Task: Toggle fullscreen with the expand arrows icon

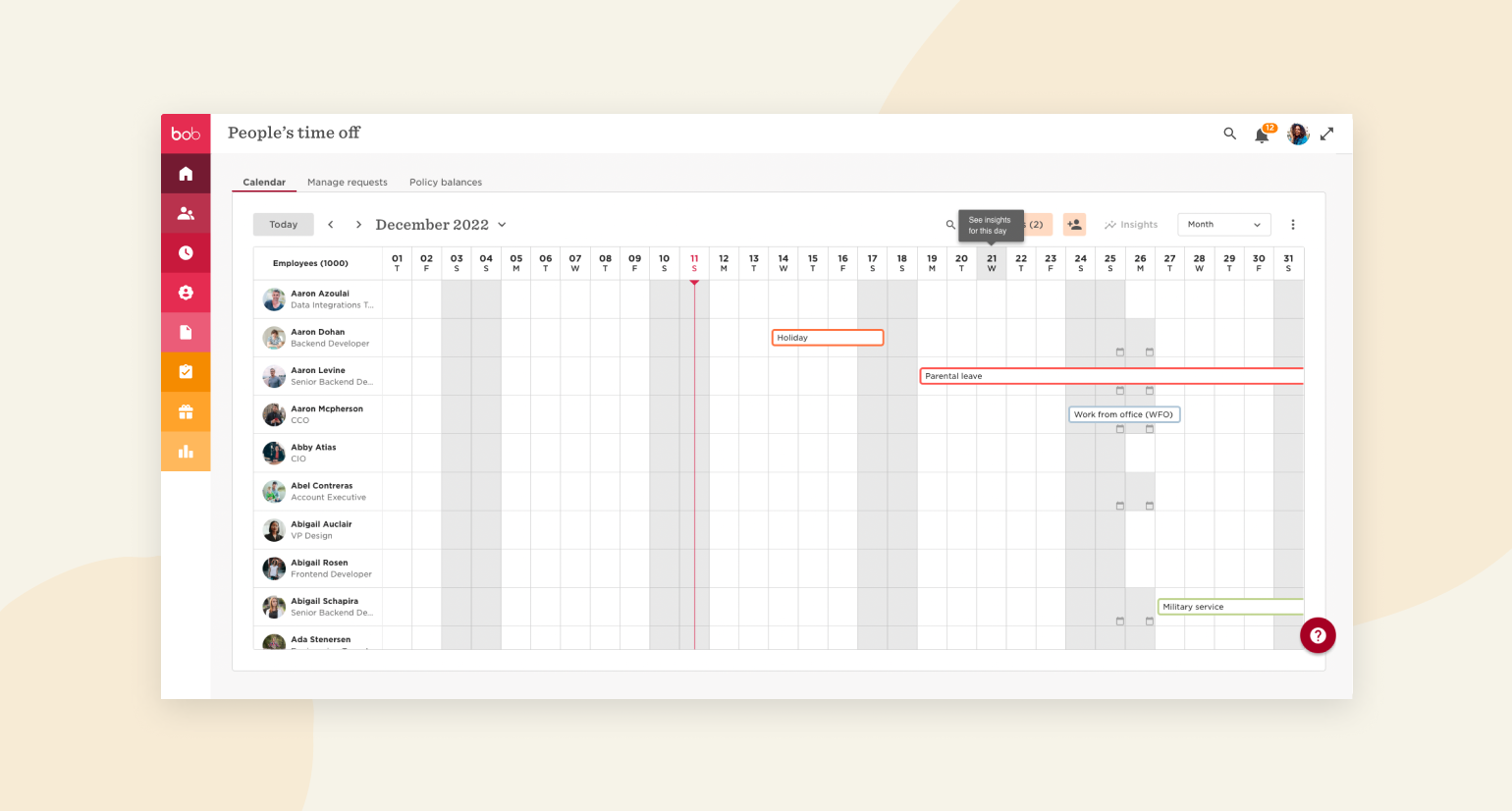Action: point(1327,134)
